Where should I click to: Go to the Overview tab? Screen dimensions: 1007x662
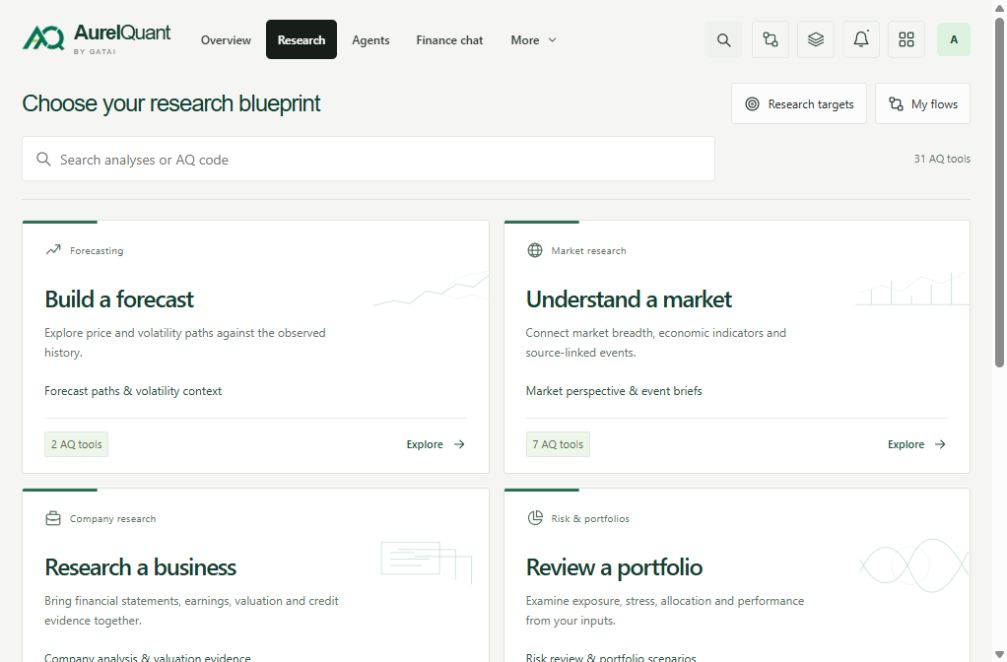pyautogui.click(x=225, y=40)
